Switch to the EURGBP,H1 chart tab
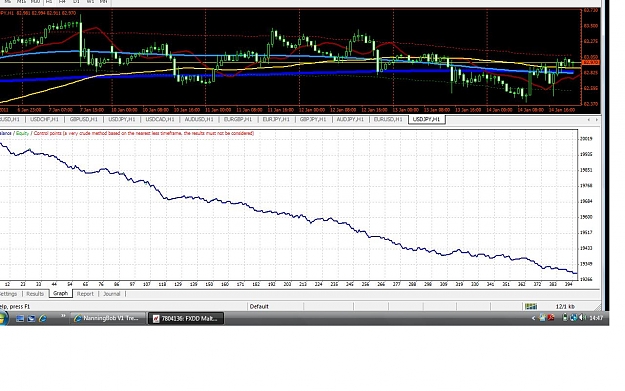Screen dimensions: 625x391 [238, 119]
